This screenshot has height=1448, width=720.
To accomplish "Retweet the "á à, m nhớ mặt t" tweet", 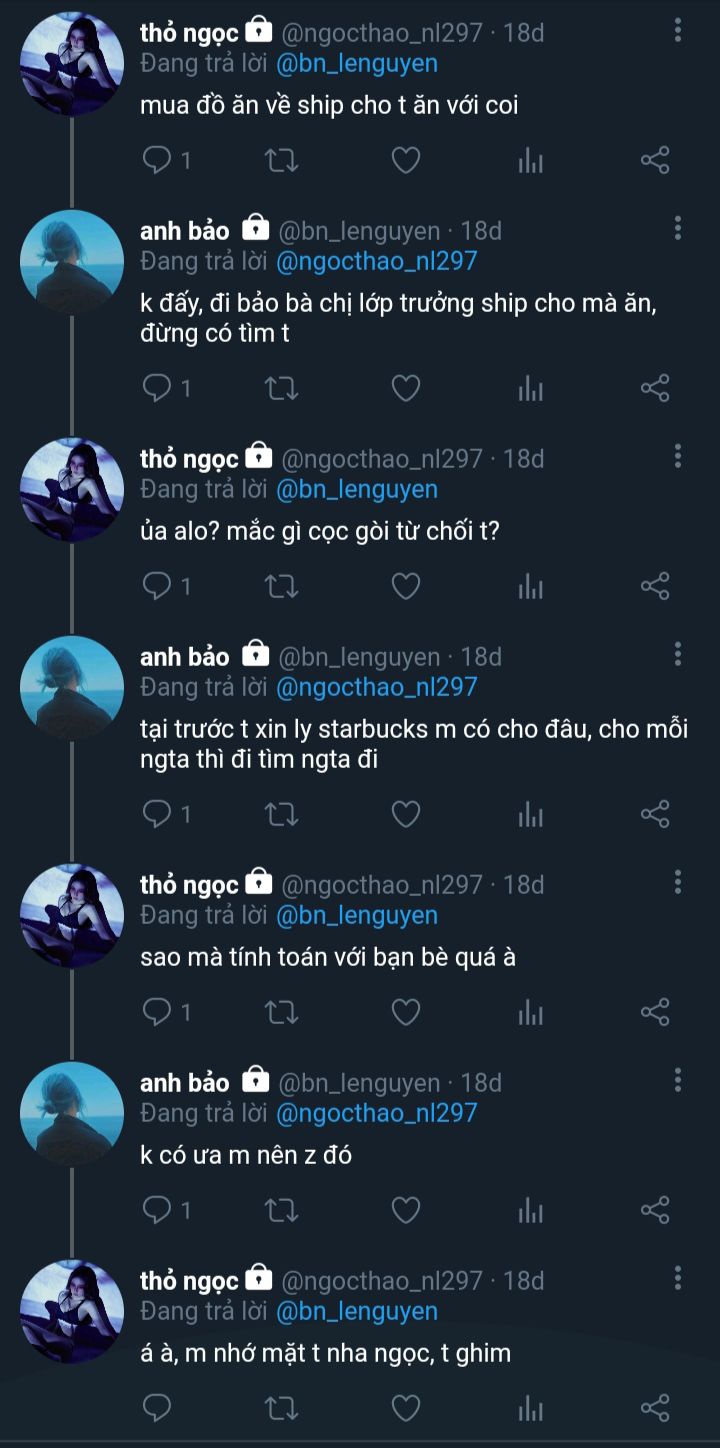I will (x=282, y=1408).
